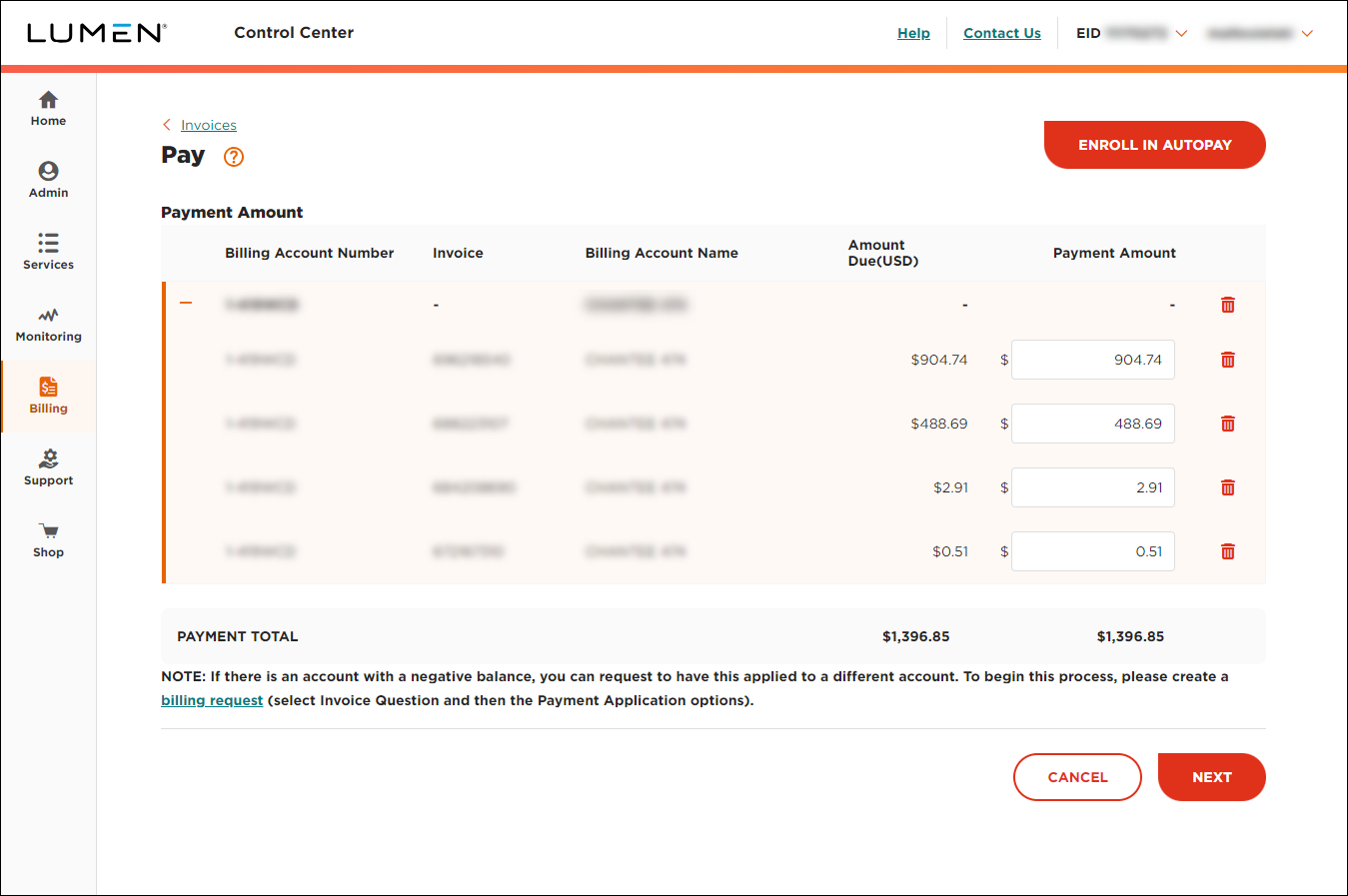Click Enroll in Autopay button

click(1155, 145)
